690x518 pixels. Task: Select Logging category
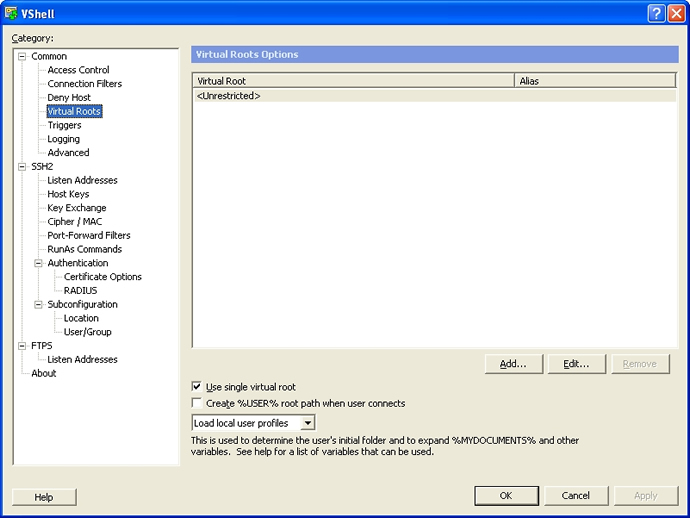point(64,139)
